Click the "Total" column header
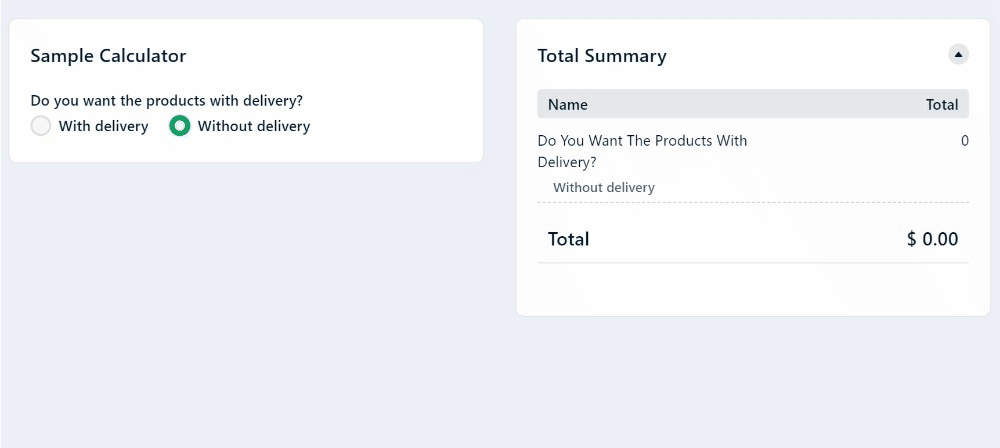Image resolution: width=1000 pixels, height=448 pixels. pyautogui.click(x=942, y=104)
